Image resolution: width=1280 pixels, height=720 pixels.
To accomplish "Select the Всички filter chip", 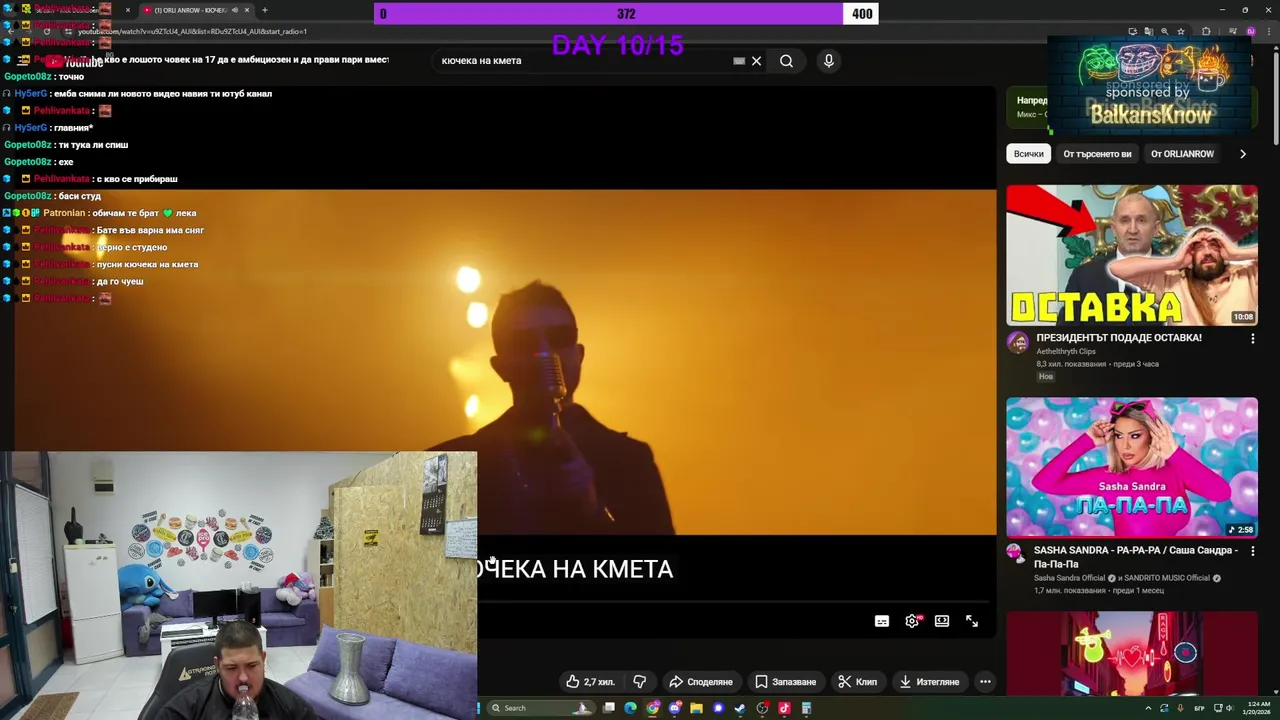I will click(1028, 154).
